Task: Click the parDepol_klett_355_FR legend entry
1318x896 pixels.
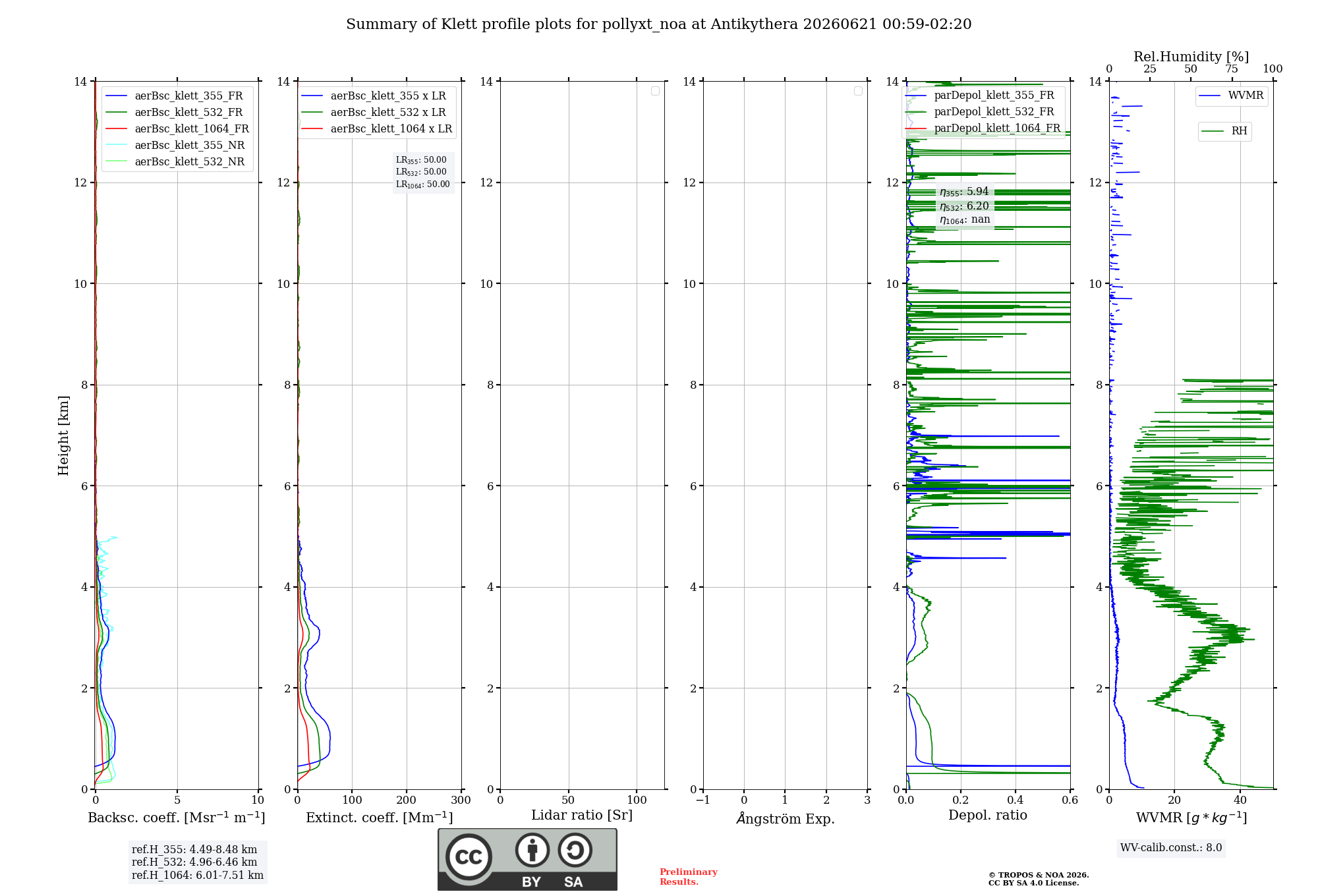Action: point(980,95)
